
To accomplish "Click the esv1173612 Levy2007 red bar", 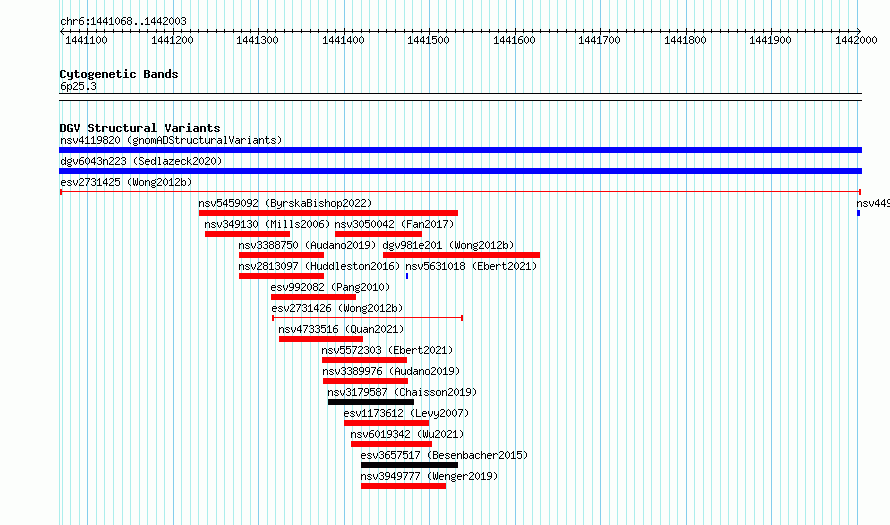I will click(x=387, y=423).
